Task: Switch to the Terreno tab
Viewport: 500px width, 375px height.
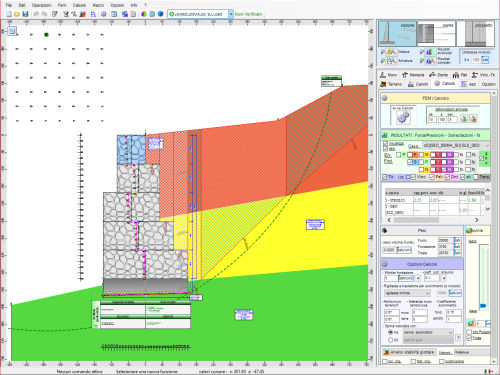Action: click(x=391, y=84)
